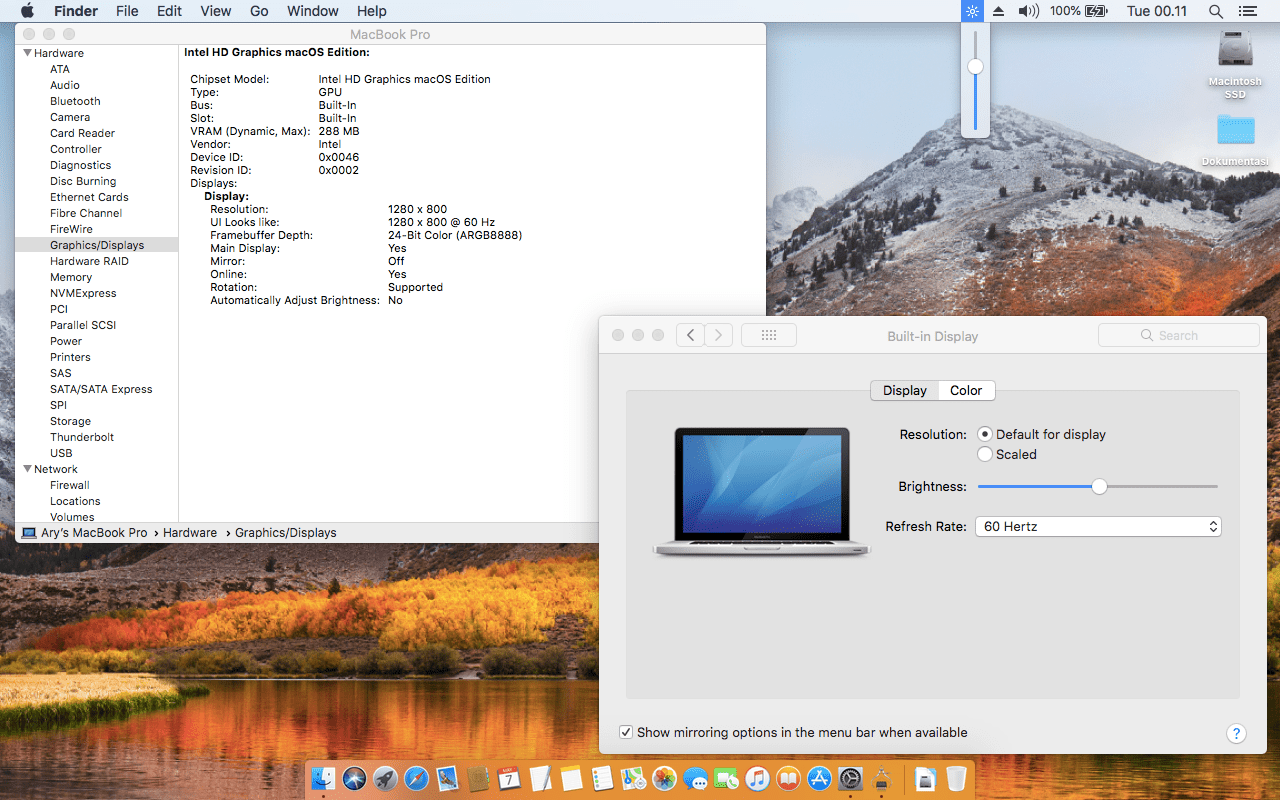Open Contacts book in the Dock

(x=478, y=778)
